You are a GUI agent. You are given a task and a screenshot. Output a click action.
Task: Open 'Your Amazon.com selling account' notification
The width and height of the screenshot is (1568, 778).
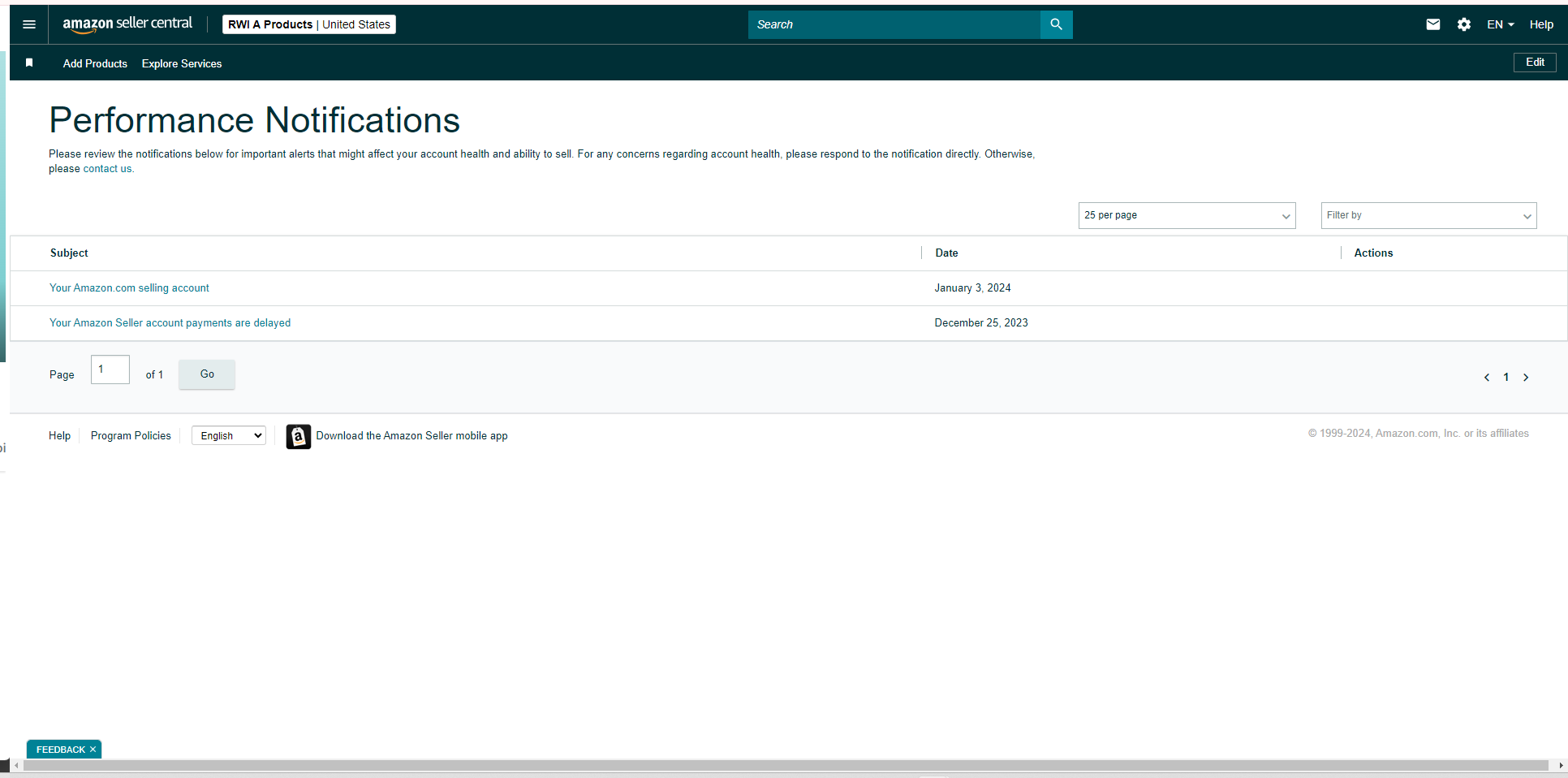coord(129,288)
